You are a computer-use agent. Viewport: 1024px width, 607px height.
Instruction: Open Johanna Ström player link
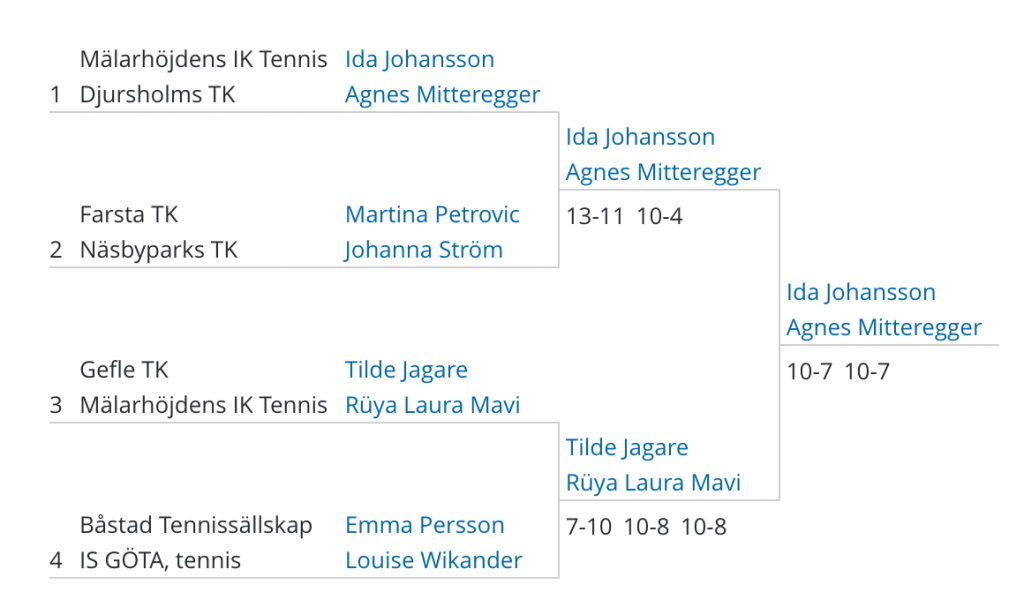423,250
